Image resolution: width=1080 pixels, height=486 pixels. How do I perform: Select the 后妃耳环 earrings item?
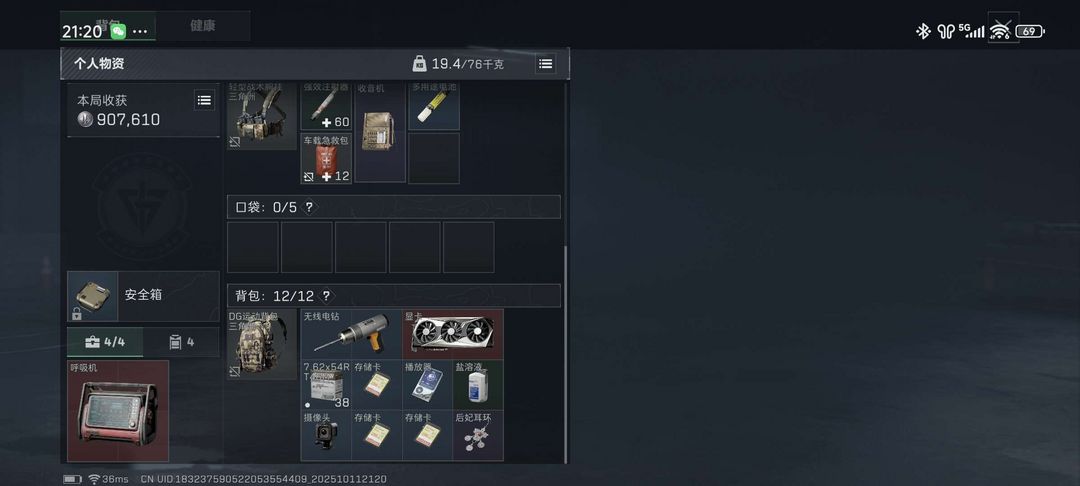478,436
